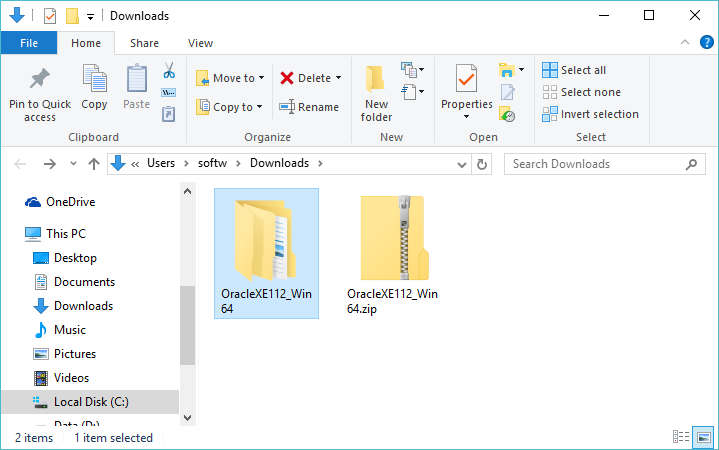Switch to the Share tab
Screen dimensions: 719x450
click(x=144, y=43)
